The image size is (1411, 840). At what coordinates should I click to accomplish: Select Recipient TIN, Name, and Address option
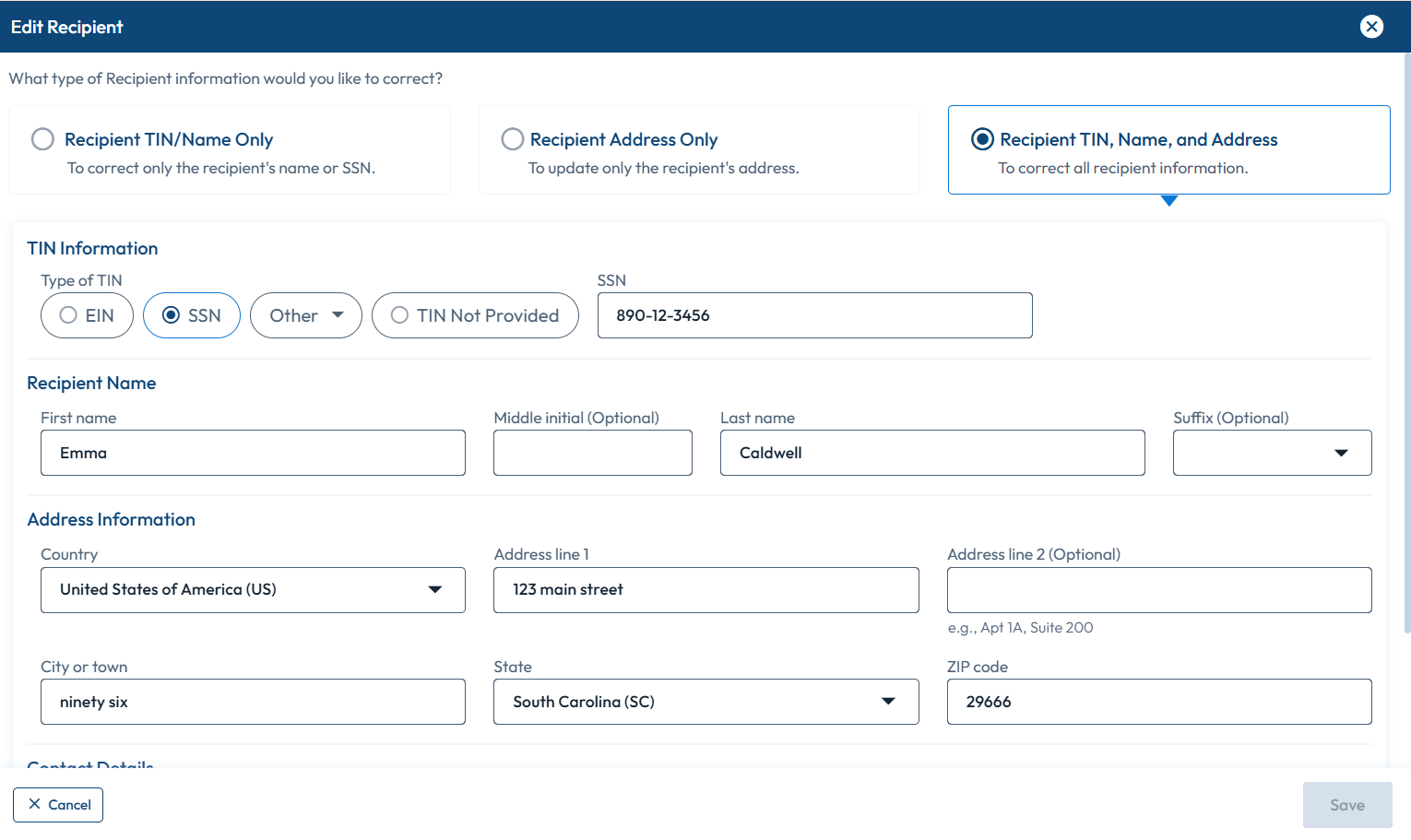coord(981,138)
